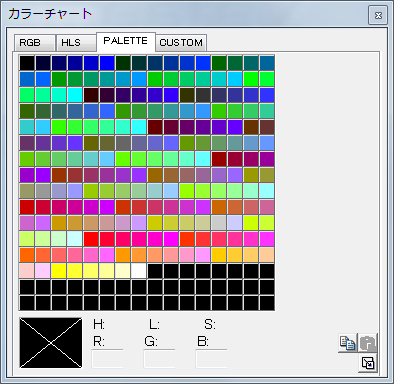Select the PALETTE tab

126,41
